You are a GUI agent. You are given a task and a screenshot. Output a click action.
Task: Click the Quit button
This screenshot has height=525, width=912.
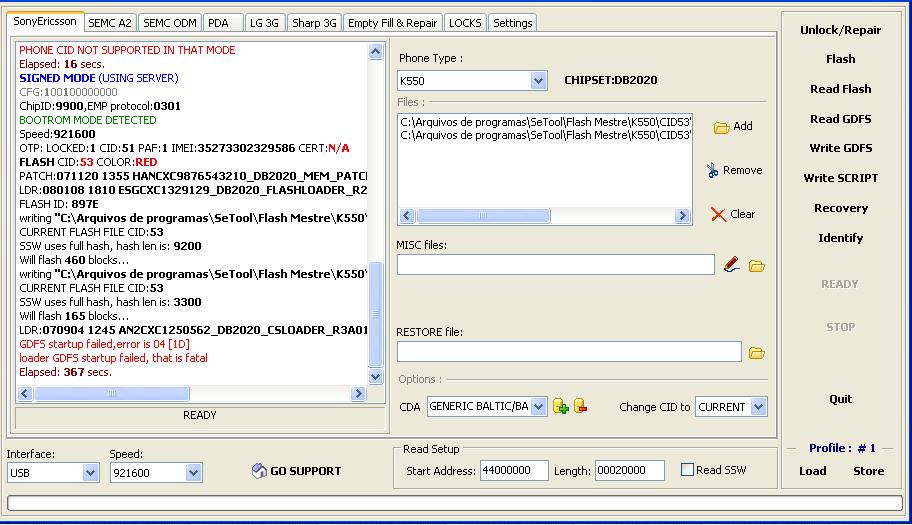pyautogui.click(x=840, y=399)
